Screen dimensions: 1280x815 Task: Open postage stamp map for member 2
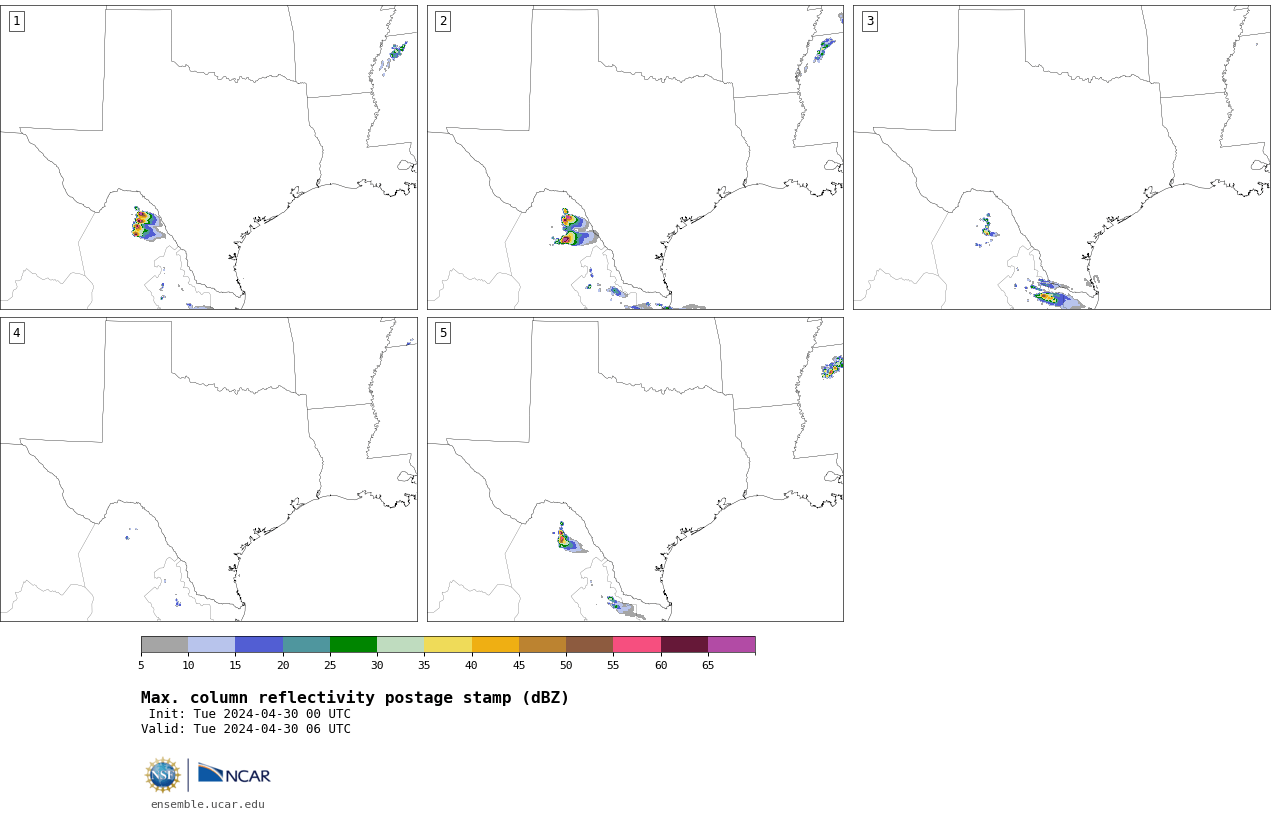tap(635, 157)
